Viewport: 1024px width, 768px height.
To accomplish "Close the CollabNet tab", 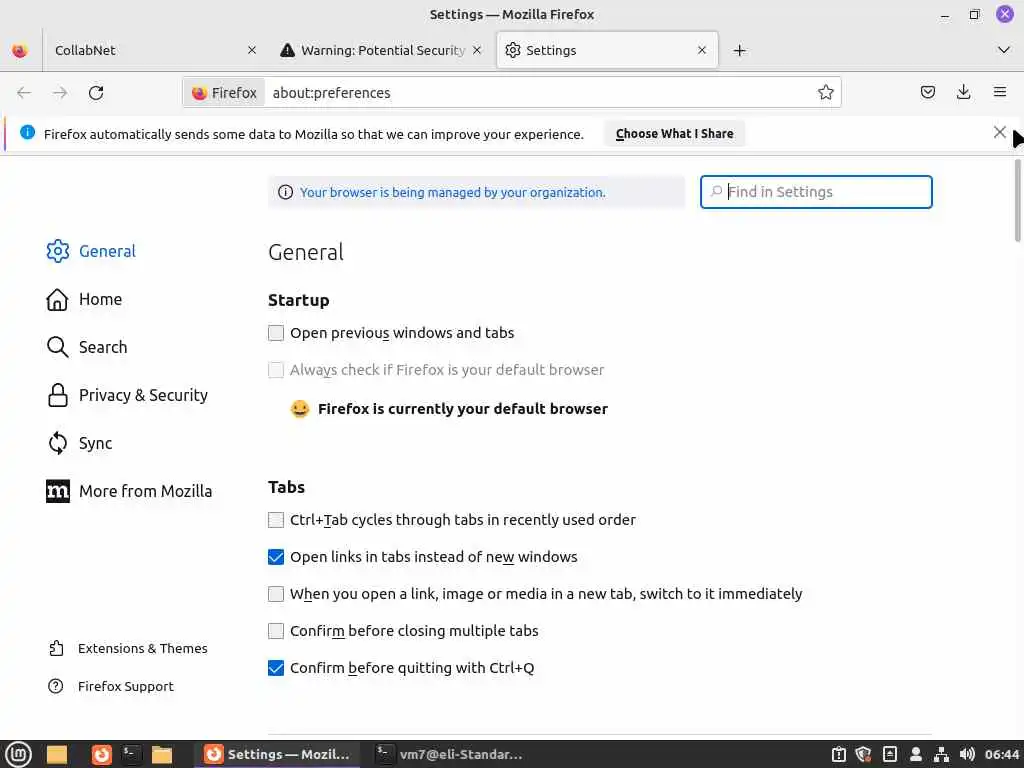I will (x=252, y=50).
